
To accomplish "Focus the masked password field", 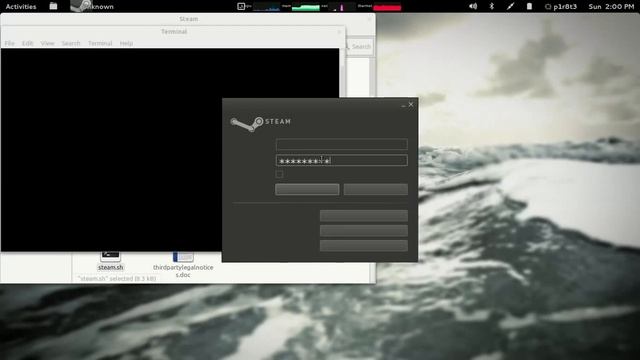I will point(342,160).
